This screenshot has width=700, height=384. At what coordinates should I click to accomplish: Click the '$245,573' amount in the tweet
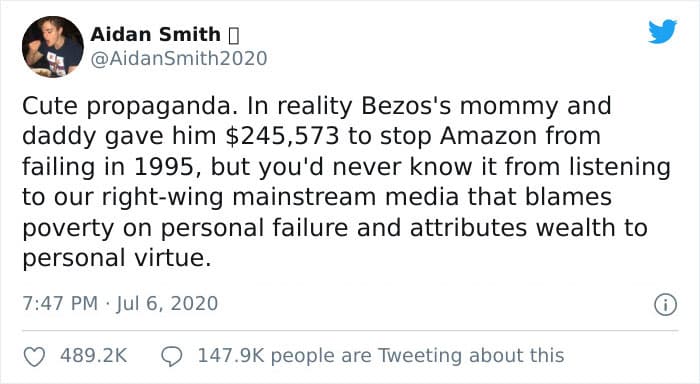coord(283,136)
